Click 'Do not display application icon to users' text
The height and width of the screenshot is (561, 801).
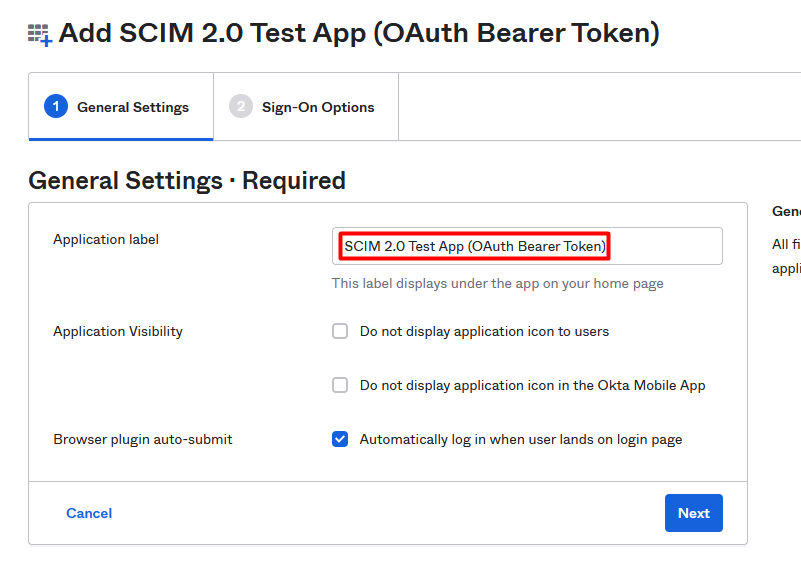pyautogui.click(x=484, y=332)
